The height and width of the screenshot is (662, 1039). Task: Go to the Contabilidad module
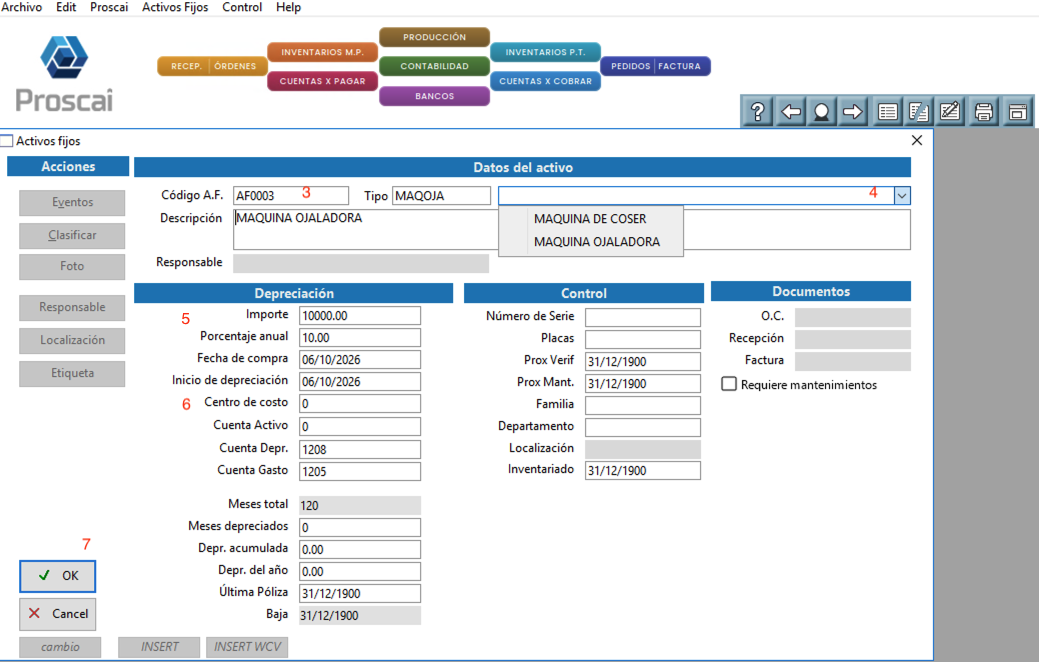pos(435,66)
